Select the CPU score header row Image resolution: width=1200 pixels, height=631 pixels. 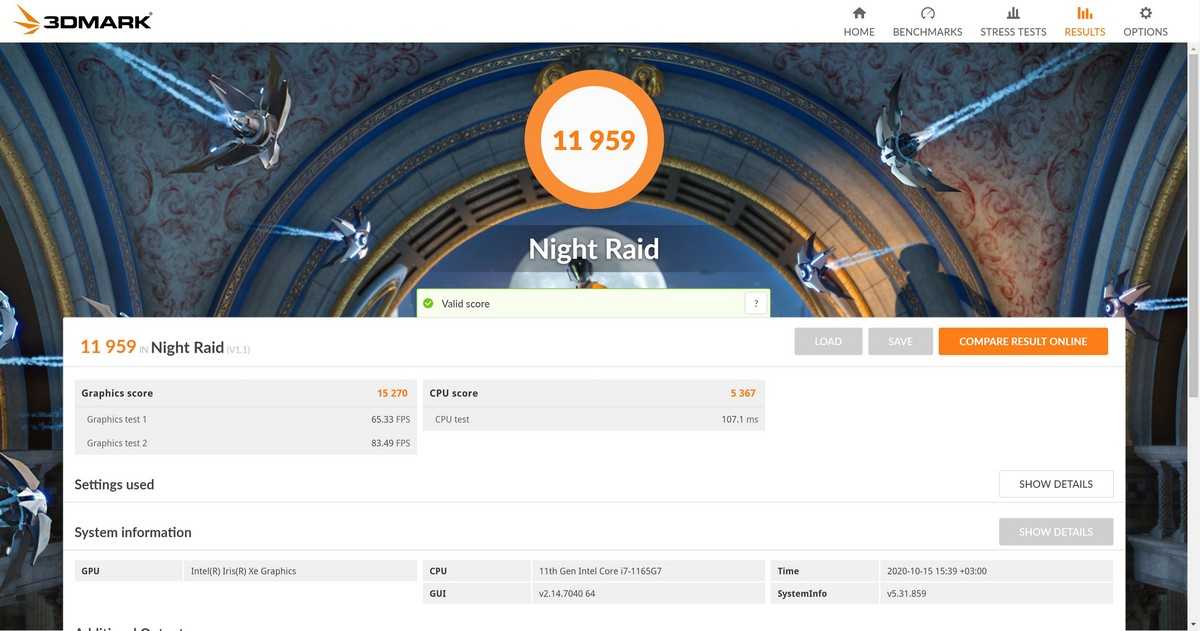click(594, 393)
